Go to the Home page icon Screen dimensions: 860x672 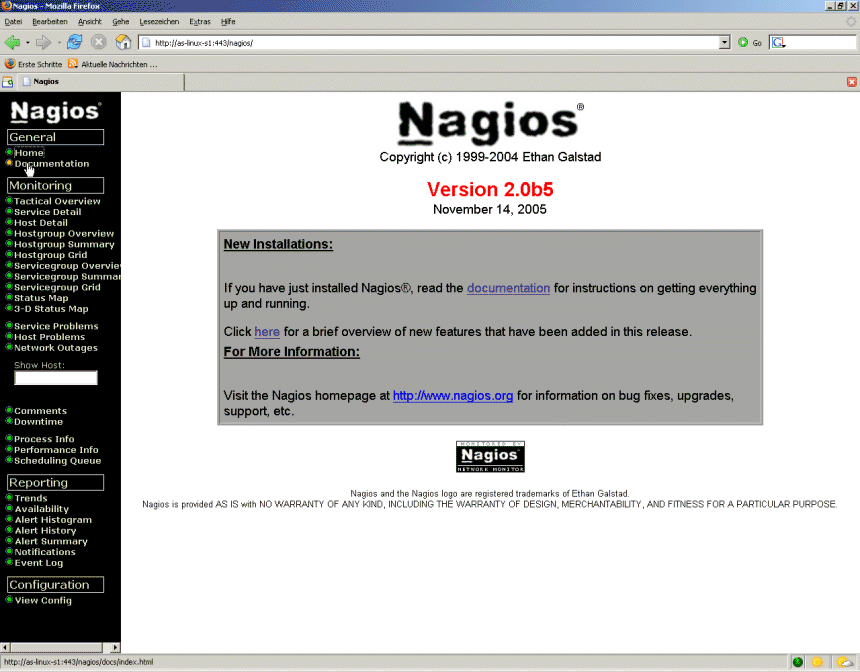coord(123,42)
